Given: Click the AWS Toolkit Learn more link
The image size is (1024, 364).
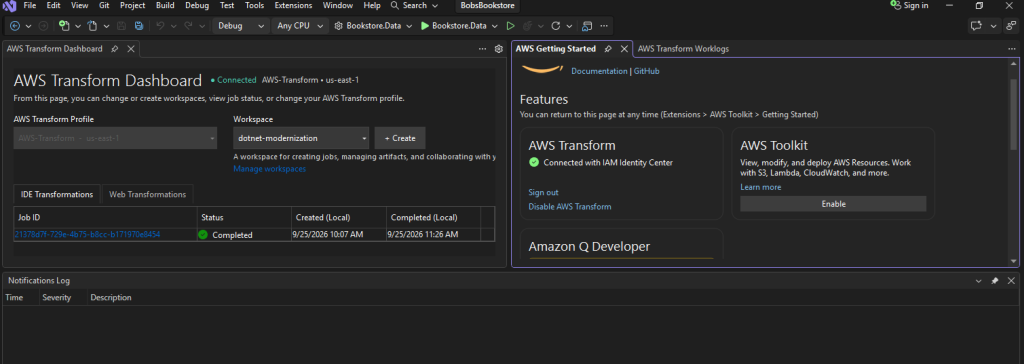Looking at the screenshot, I should tap(760, 188).
